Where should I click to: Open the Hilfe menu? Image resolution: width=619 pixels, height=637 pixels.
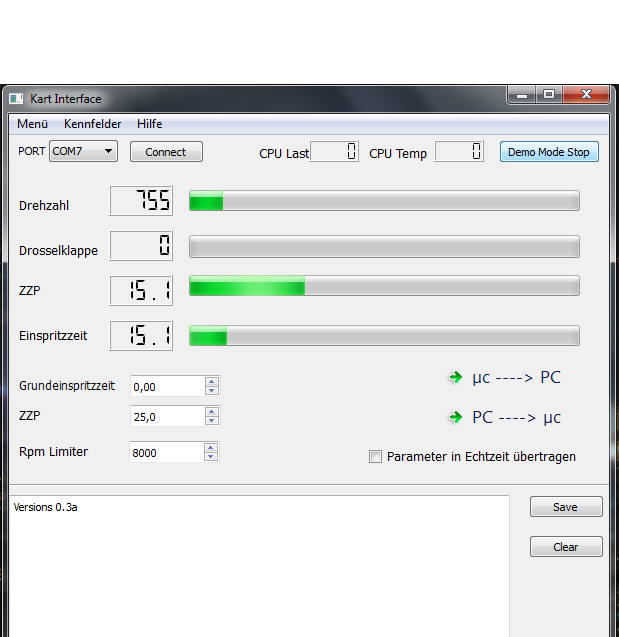click(x=149, y=124)
